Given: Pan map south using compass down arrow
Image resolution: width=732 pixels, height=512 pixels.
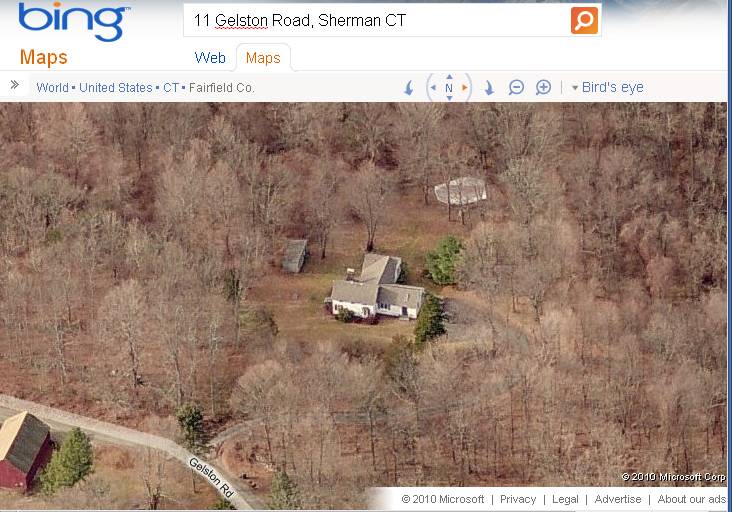Looking at the screenshot, I should pyautogui.click(x=449, y=98).
